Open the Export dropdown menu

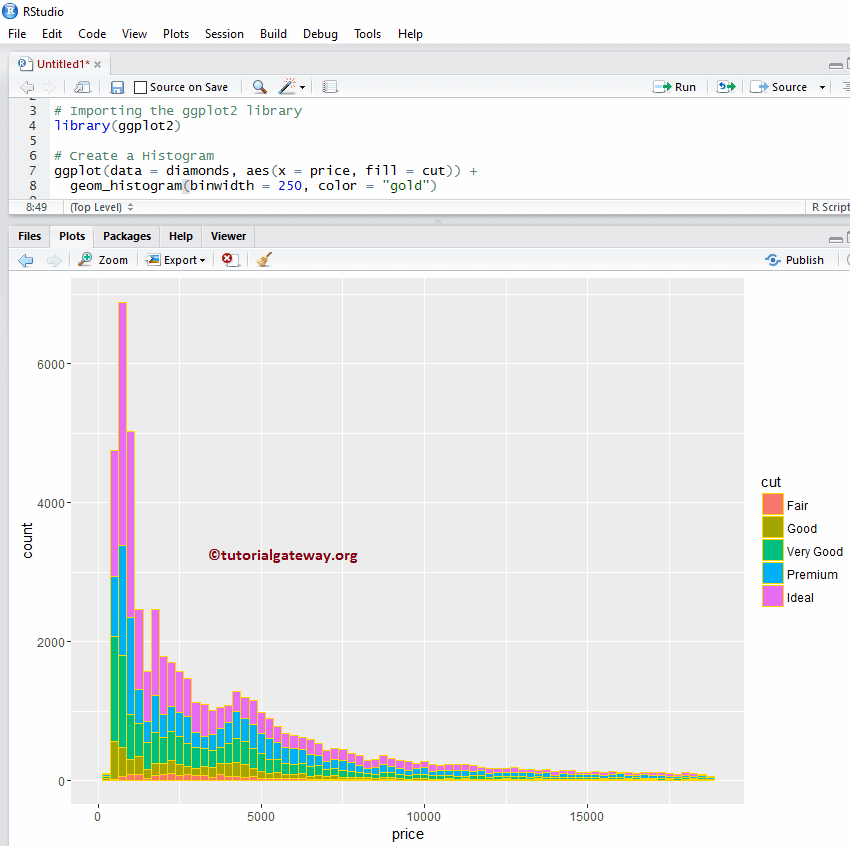176,259
